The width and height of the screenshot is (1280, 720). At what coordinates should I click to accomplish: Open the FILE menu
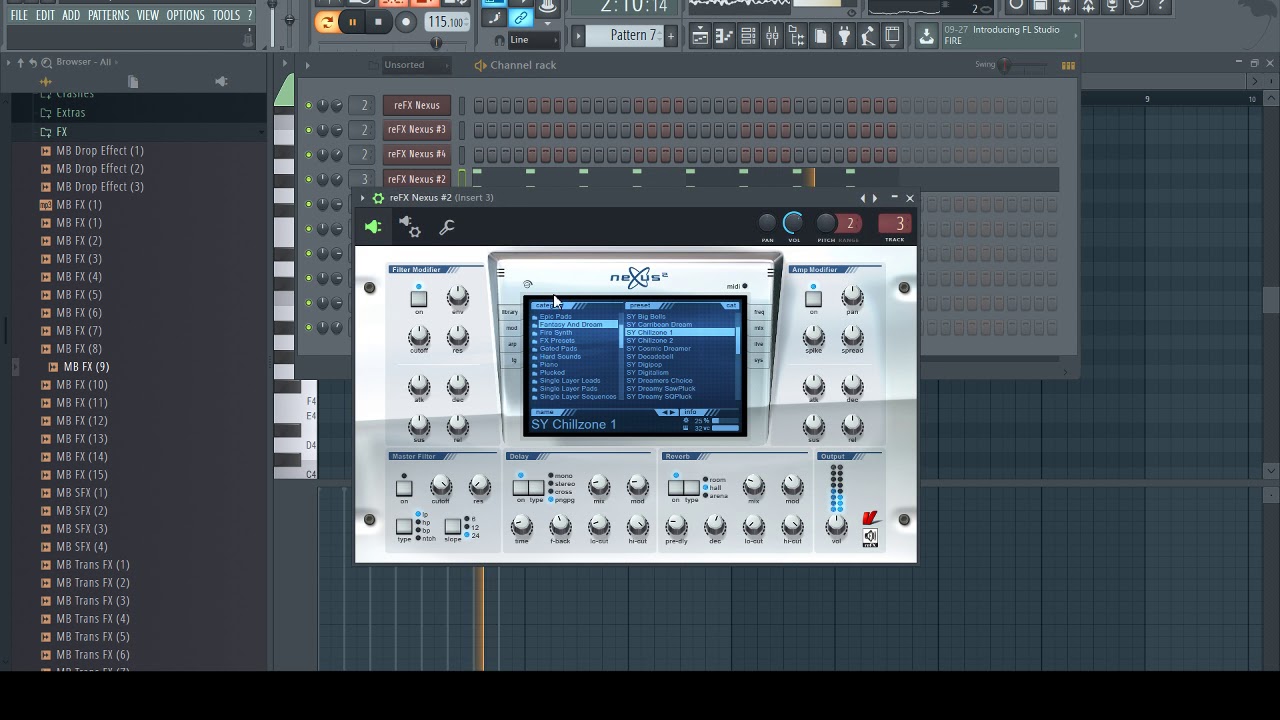click(19, 15)
